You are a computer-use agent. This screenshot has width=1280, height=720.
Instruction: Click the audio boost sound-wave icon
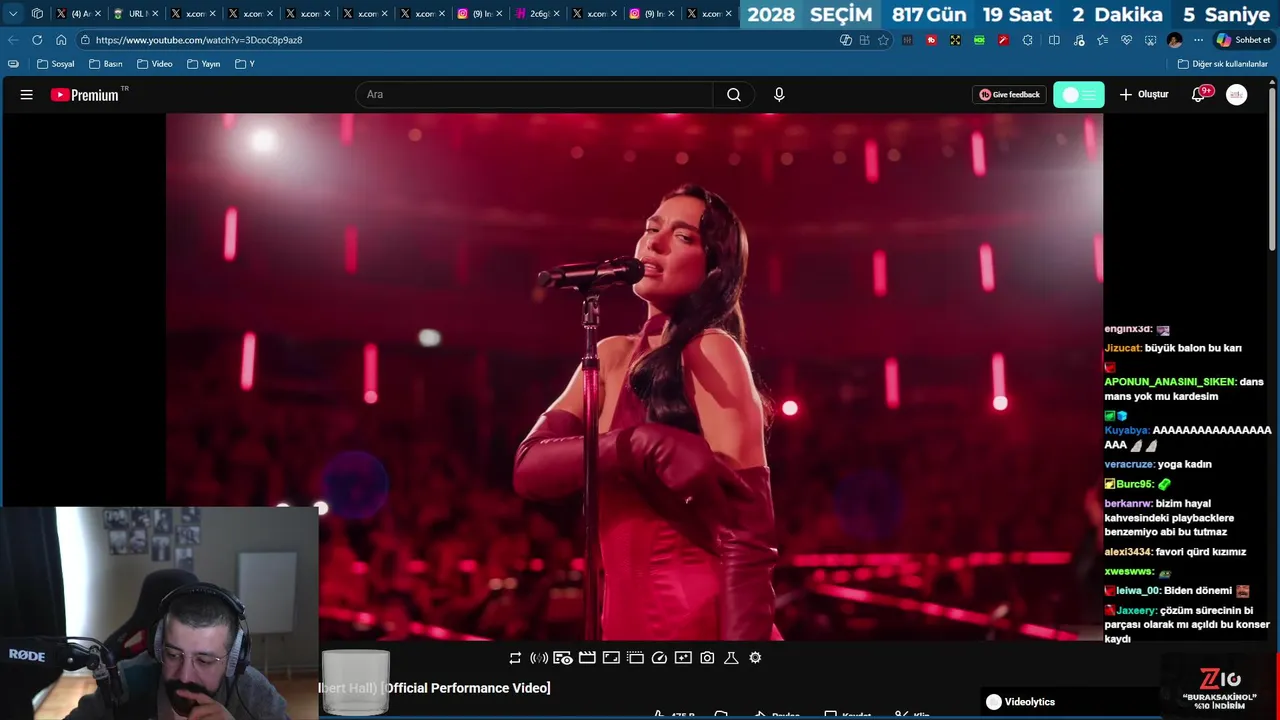(x=539, y=658)
